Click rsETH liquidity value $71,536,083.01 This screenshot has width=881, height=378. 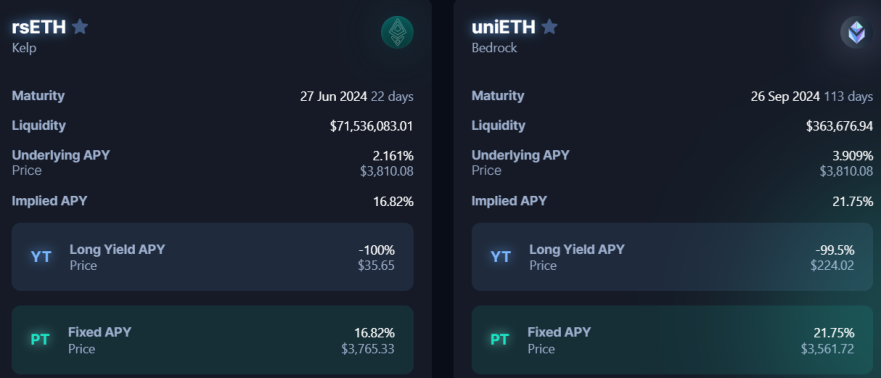pyautogui.click(x=371, y=126)
